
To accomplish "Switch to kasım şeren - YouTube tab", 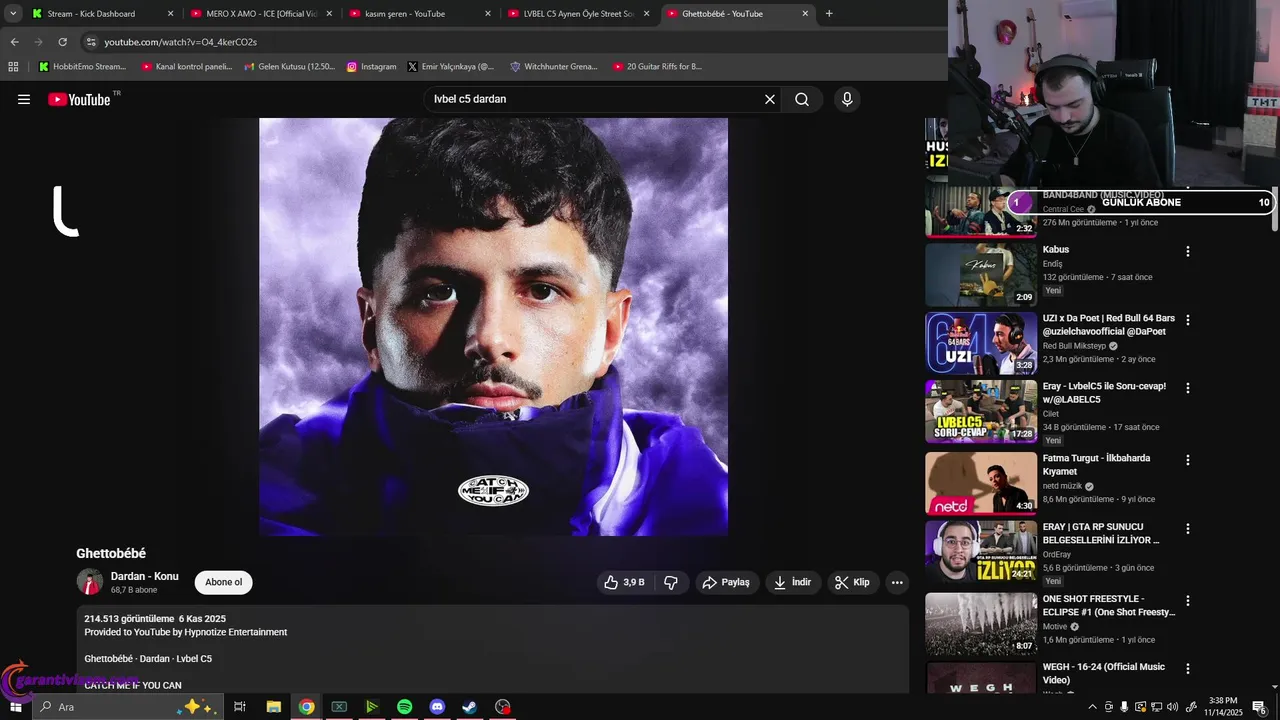I will 420,14.
